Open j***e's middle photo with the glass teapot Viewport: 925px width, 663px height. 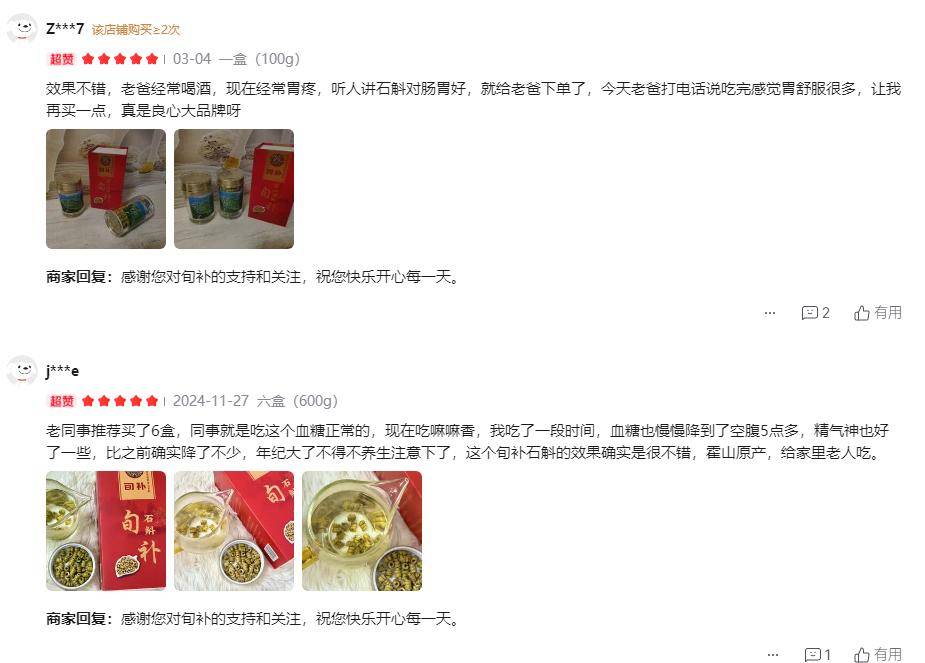point(234,531)
